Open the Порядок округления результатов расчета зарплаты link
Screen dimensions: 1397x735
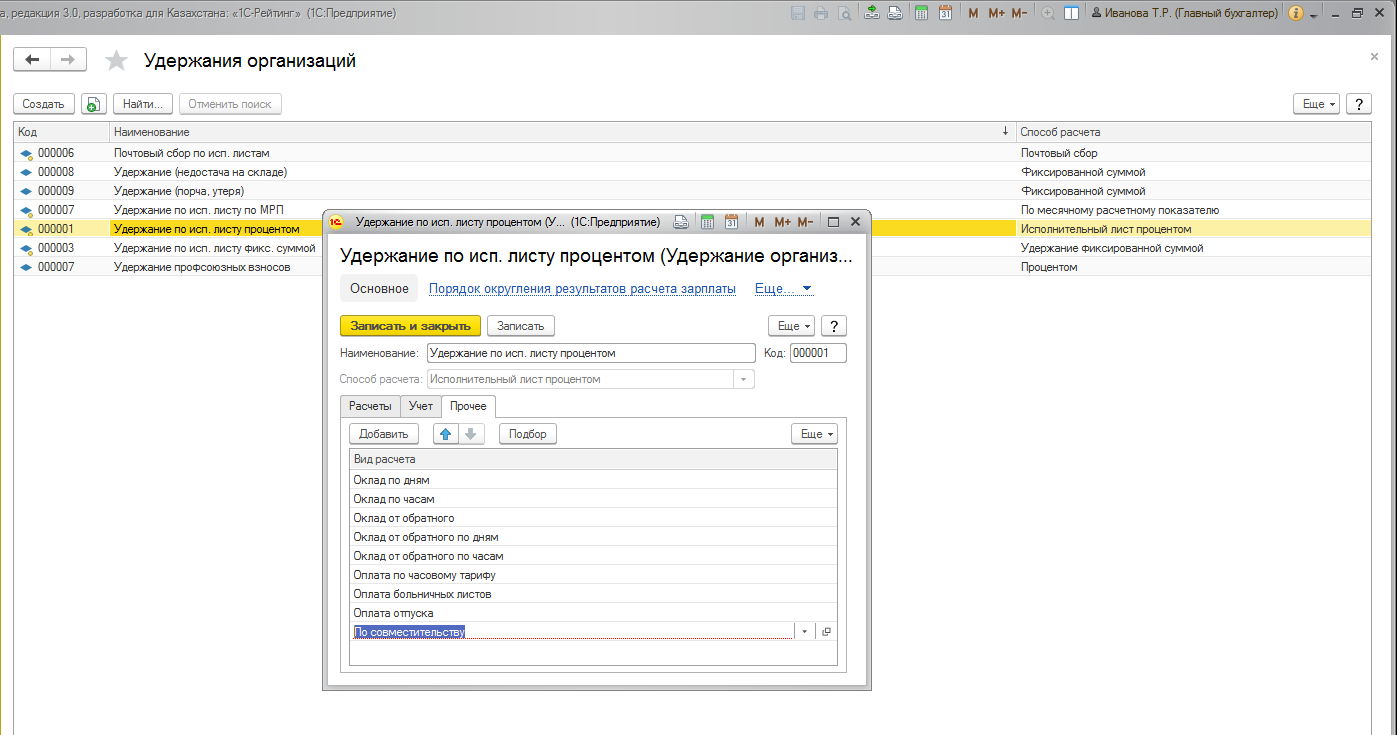click(x=582, y=289)
